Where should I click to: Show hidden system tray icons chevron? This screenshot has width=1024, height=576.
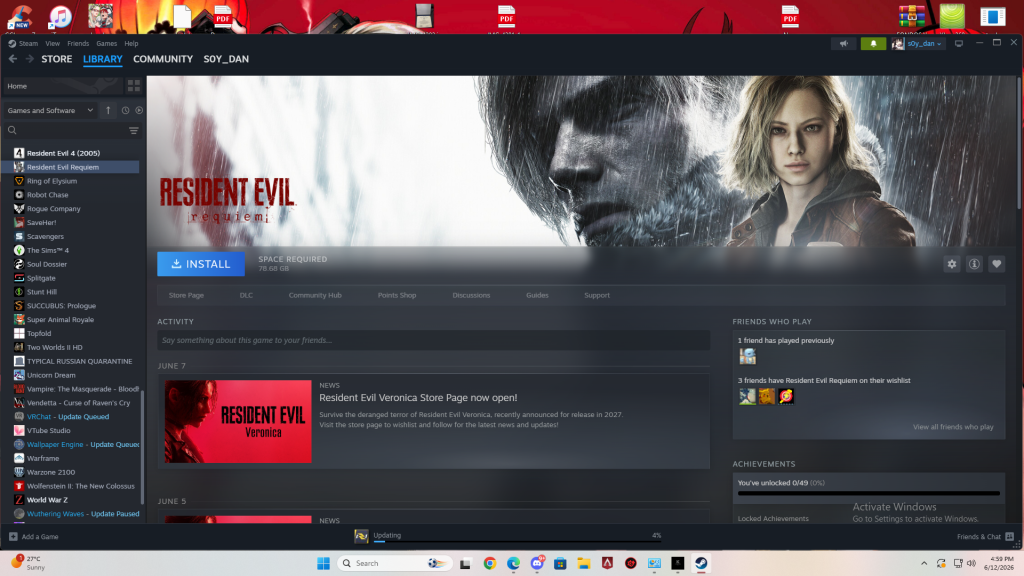[923, 563]
